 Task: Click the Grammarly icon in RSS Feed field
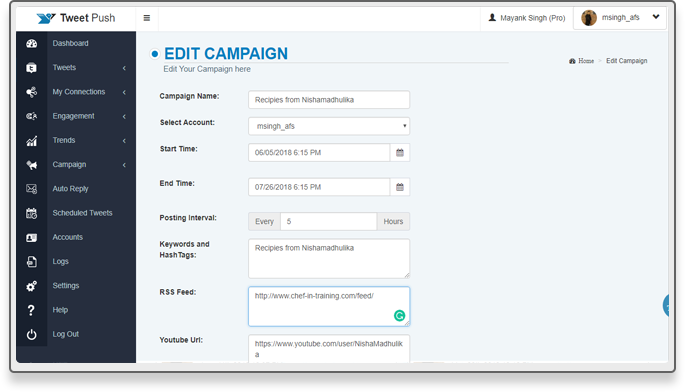click(x=399, y=316)
